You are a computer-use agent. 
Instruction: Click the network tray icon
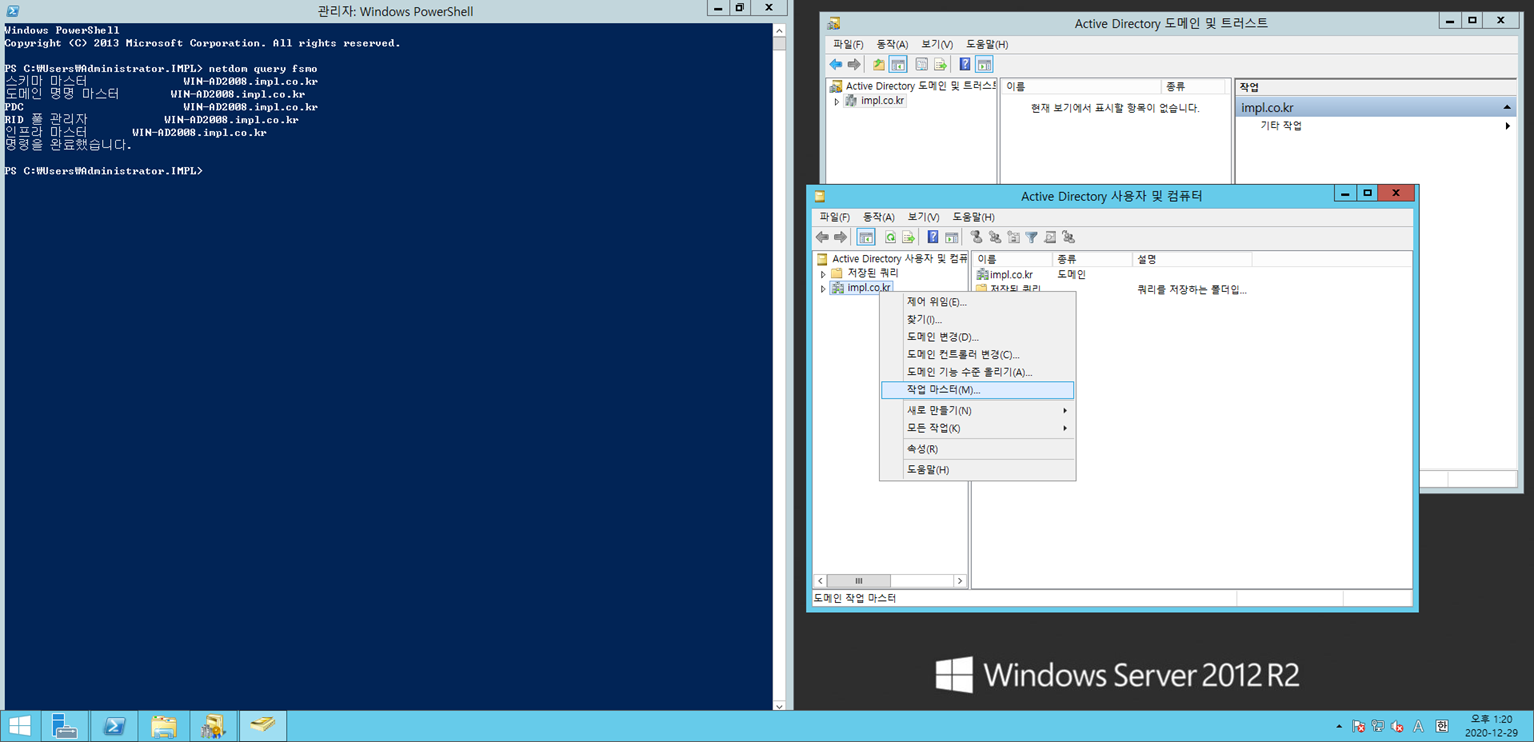pyautogui.click(x=1378, y=727)
